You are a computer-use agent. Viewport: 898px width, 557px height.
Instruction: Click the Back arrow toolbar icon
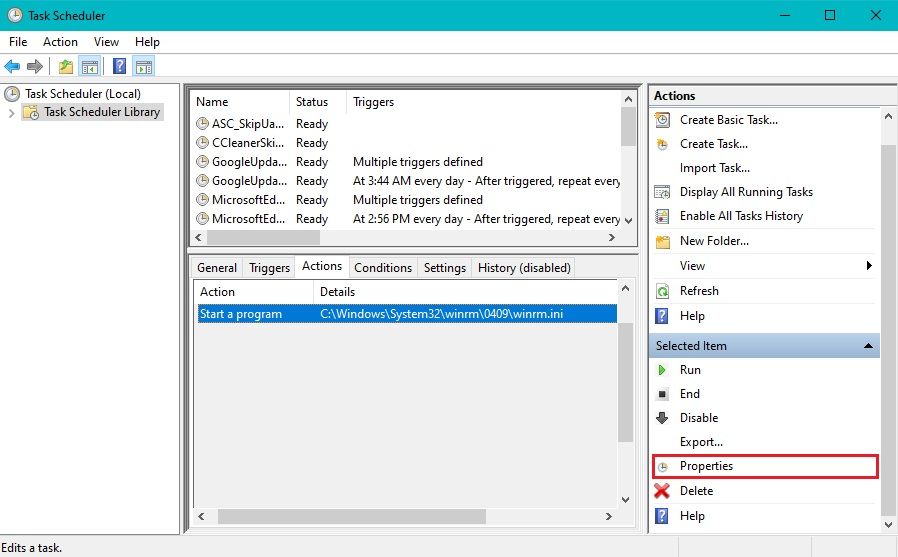click(x=12, y=67)
